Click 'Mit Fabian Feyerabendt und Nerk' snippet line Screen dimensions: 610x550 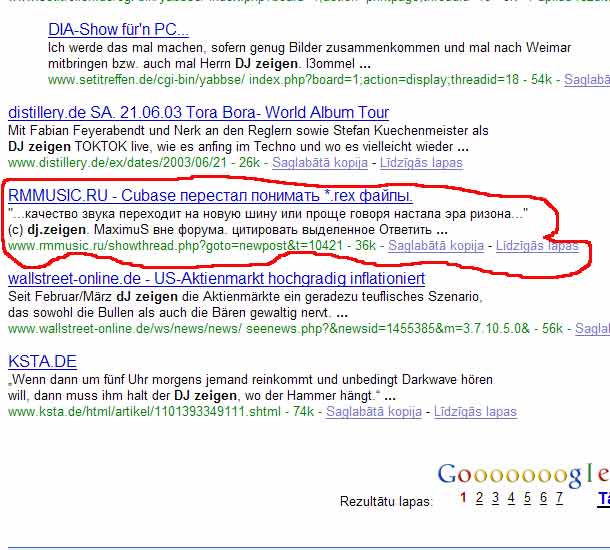[x=248, y=130]
